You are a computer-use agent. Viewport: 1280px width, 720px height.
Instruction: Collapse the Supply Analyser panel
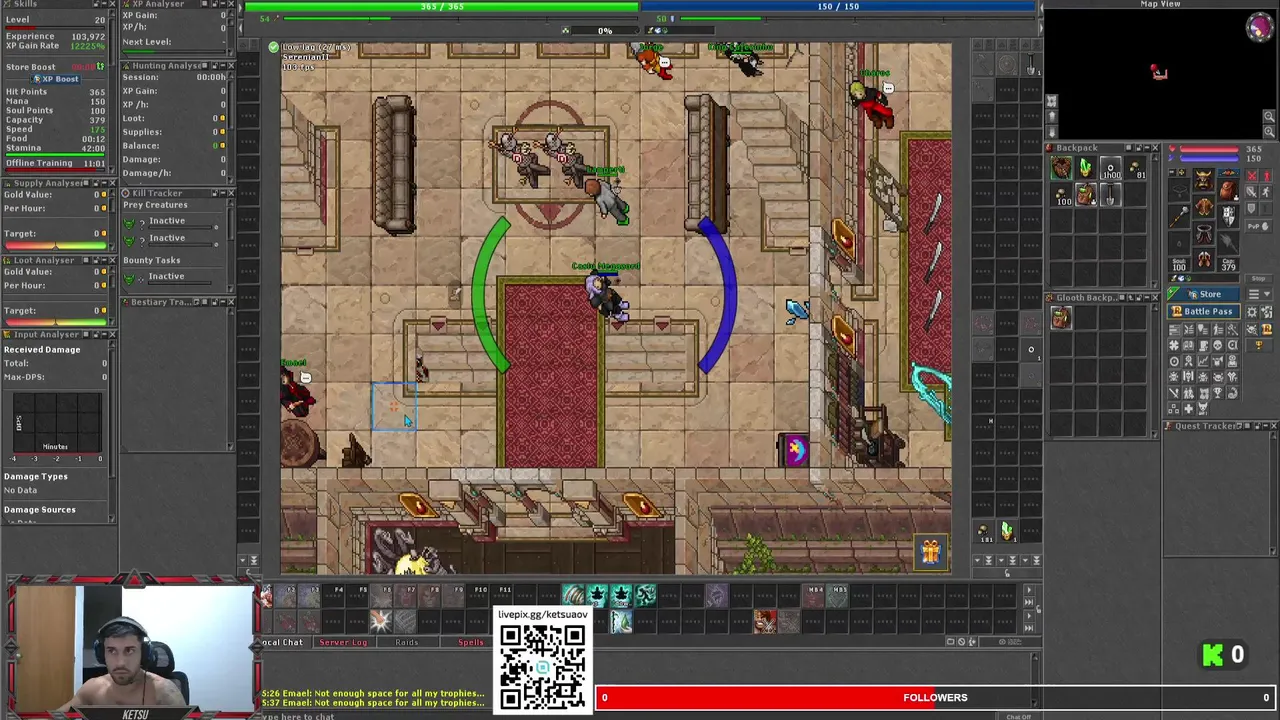[x=104, y=183]
